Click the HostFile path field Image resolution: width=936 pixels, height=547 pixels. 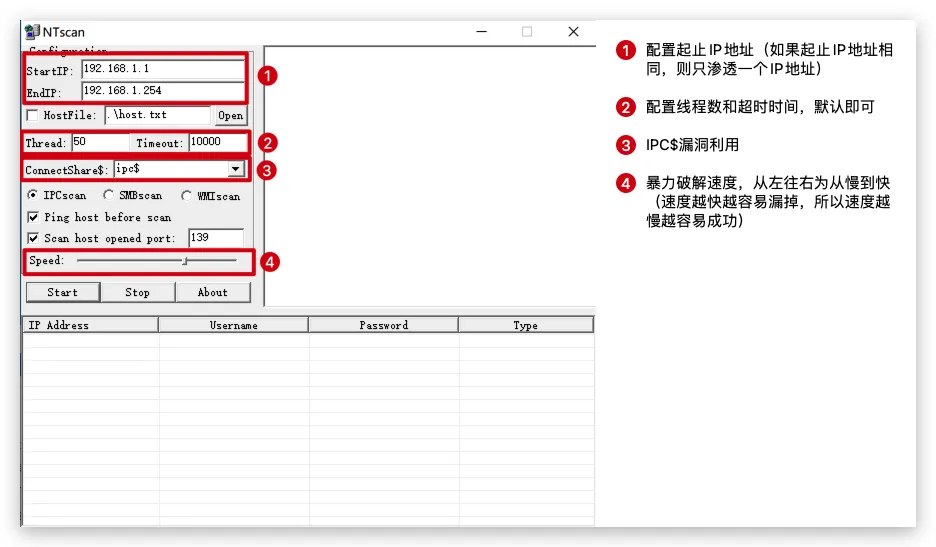click(x=158, y=115)
